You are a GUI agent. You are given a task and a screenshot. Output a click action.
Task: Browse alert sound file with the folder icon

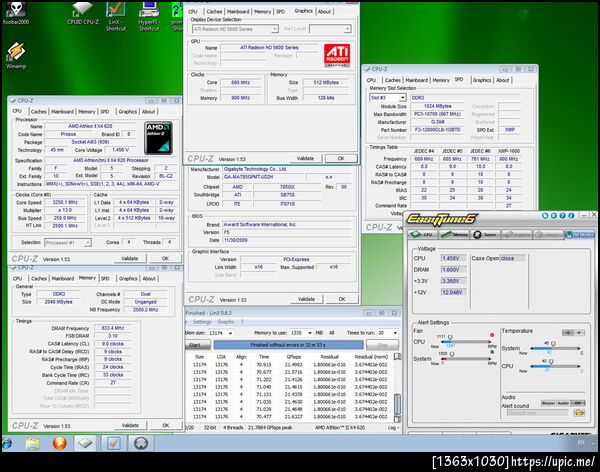point(579,412)
